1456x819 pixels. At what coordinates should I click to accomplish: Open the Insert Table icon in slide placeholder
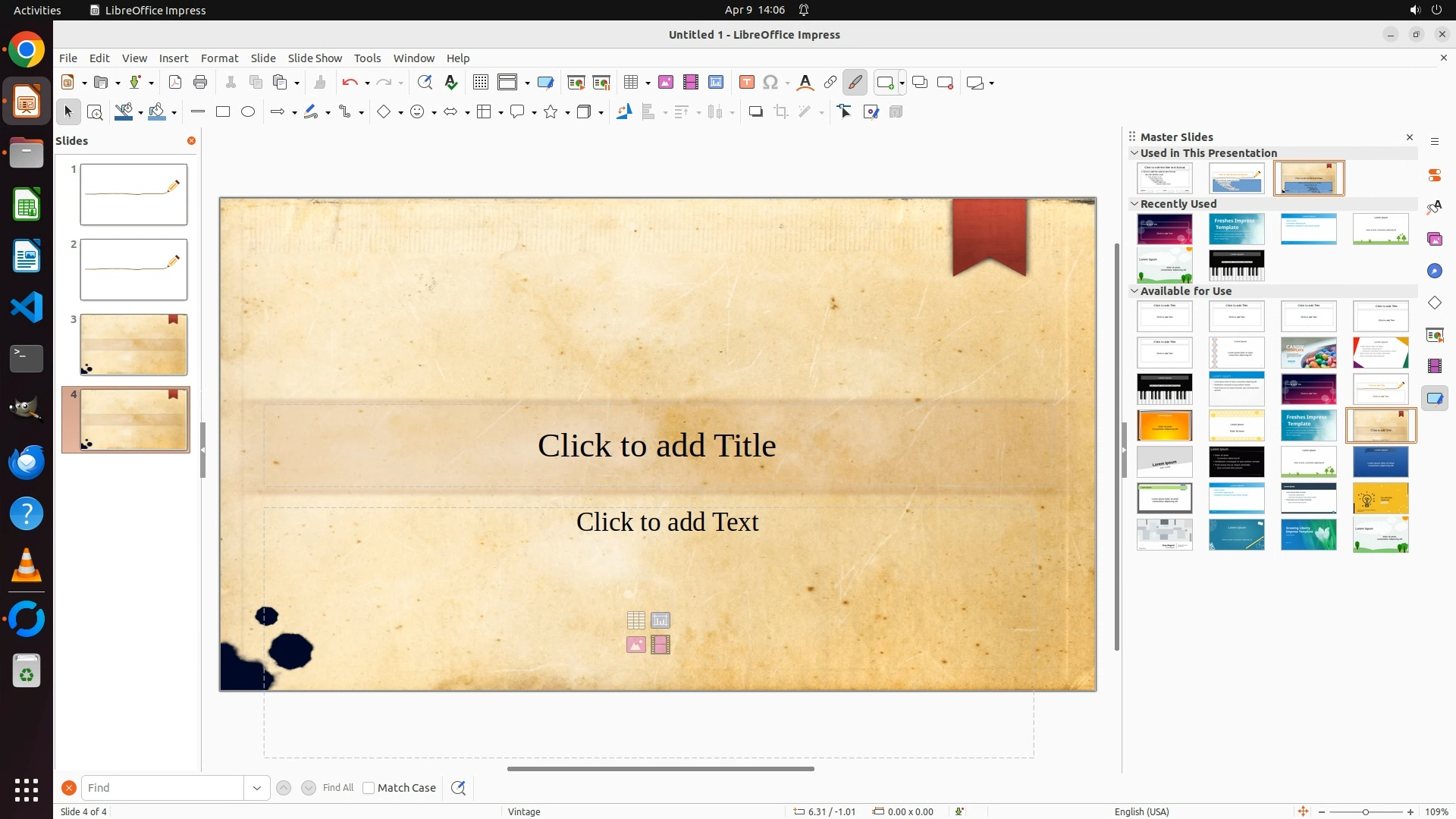[x=636, y=620]
